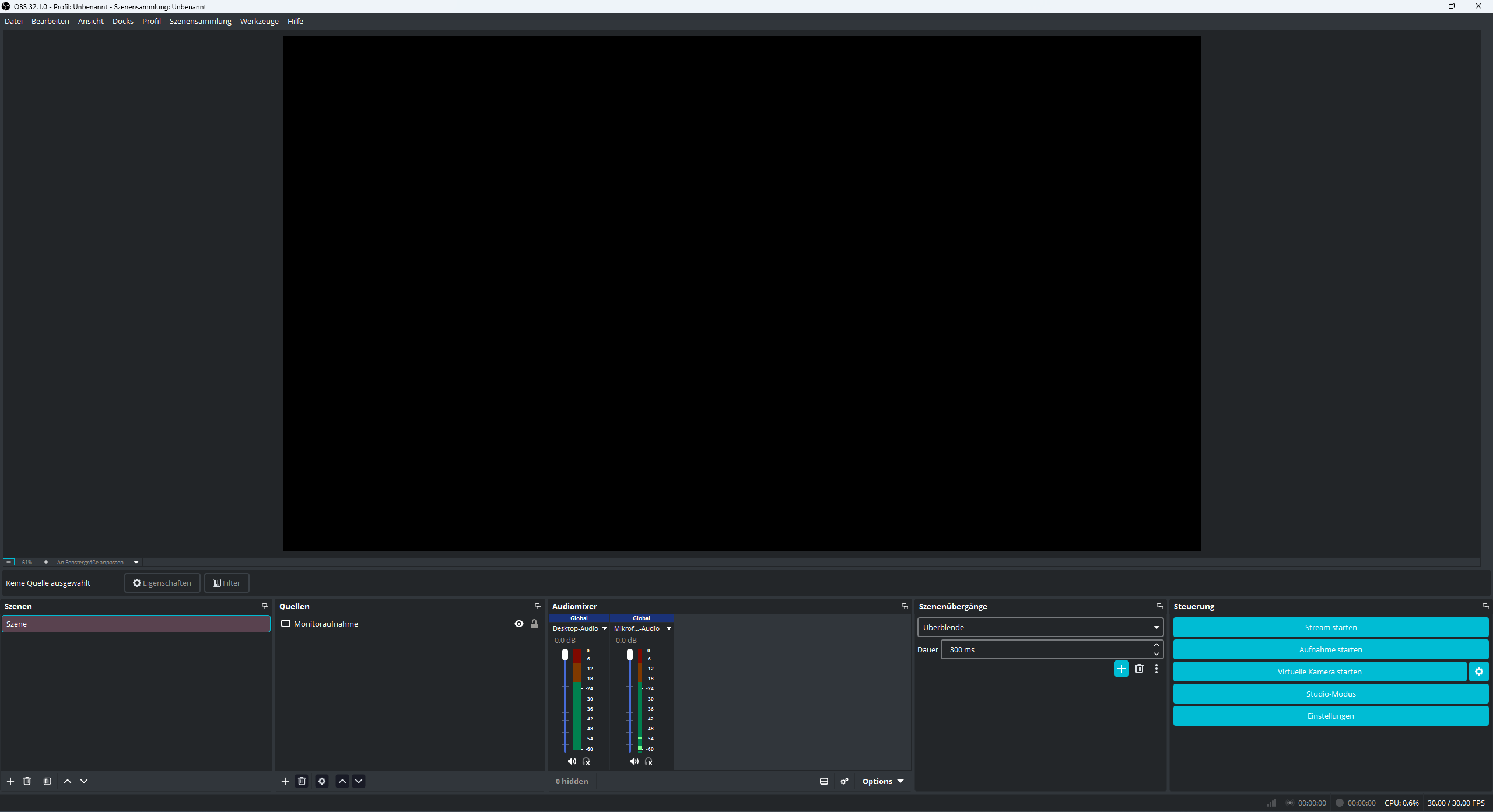Add a new scene with the Szenen plus icon

10,781
